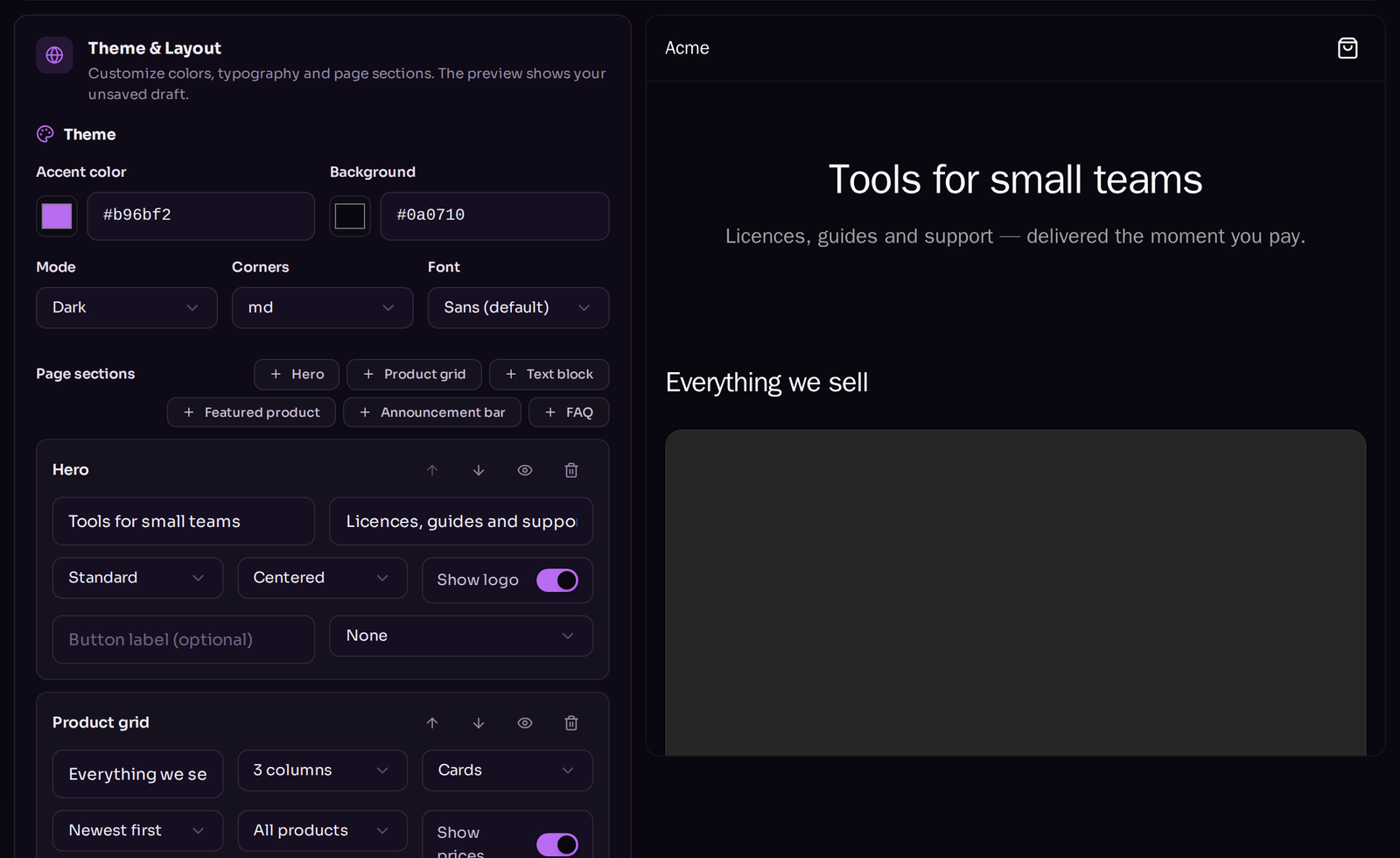Delete the Product grid section

coord(571,723)
